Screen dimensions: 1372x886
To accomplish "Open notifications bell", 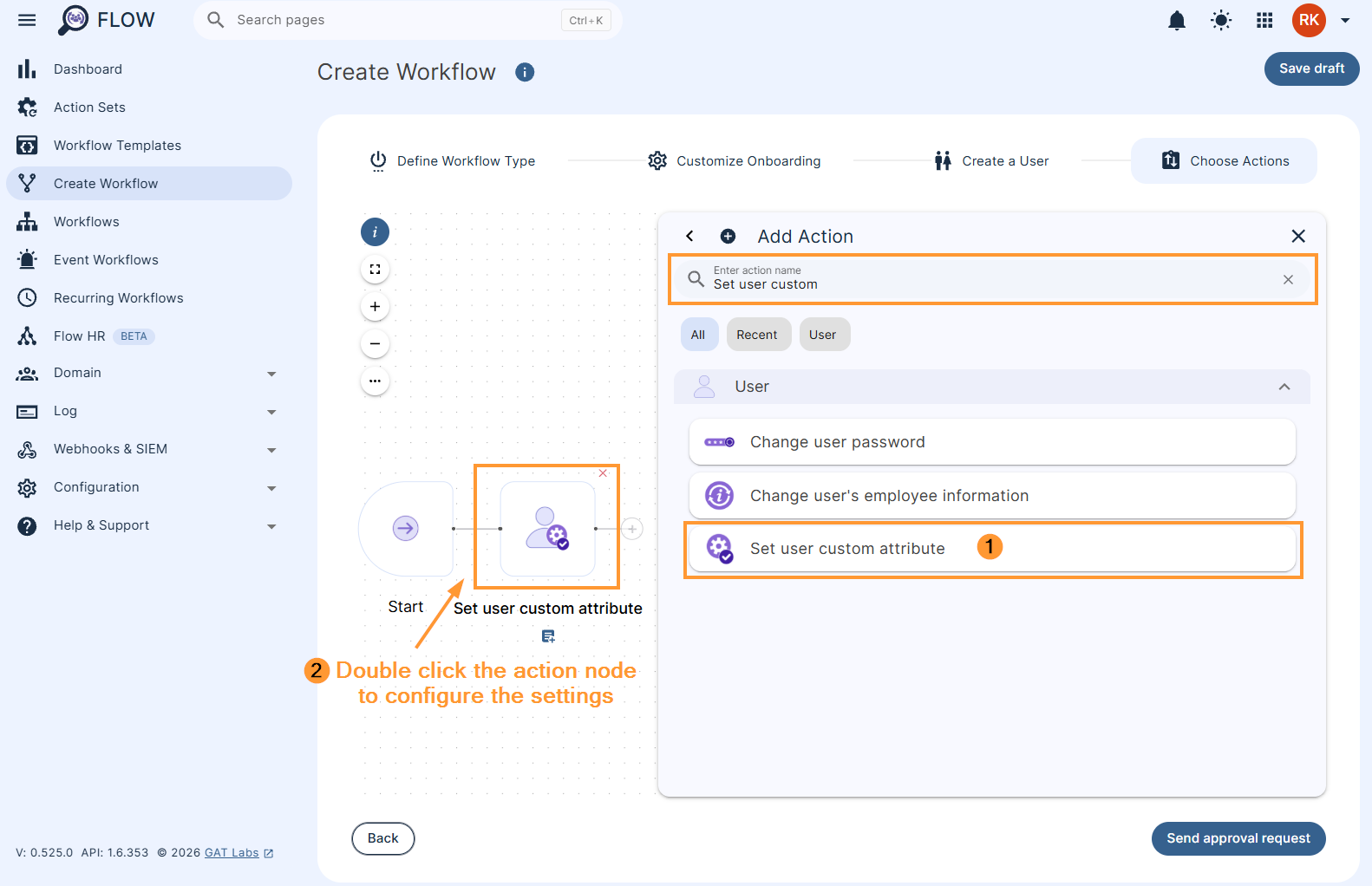I will click(1177, 20).
